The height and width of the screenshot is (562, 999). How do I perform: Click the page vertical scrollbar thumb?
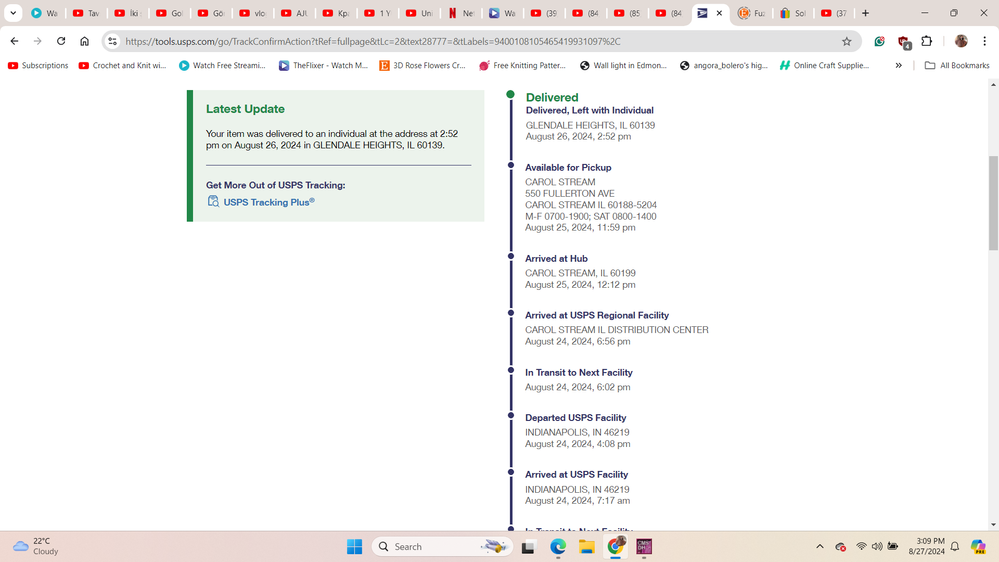(993, 203)
